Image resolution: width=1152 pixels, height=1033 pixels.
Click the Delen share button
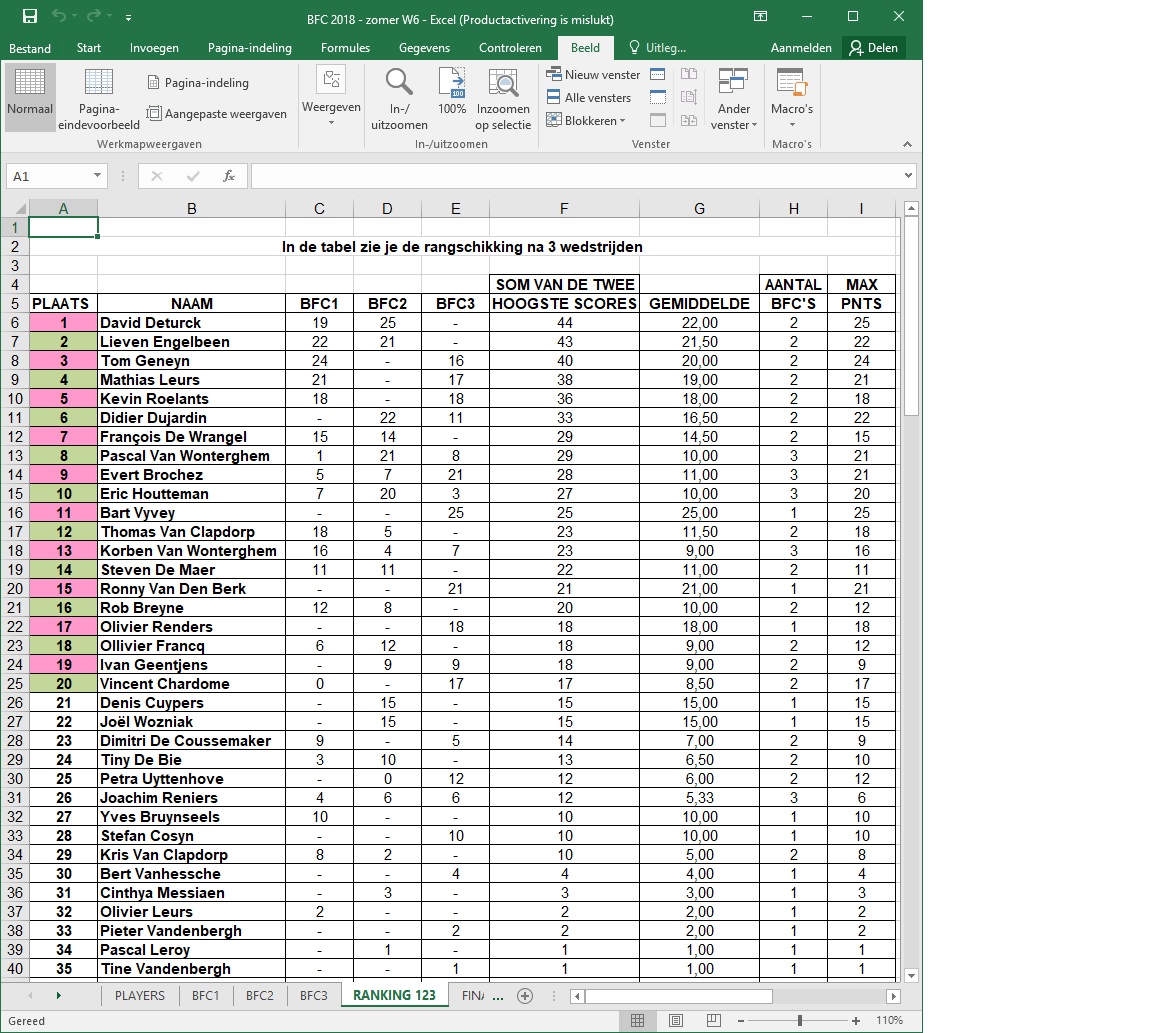click(x=873, y=48)
